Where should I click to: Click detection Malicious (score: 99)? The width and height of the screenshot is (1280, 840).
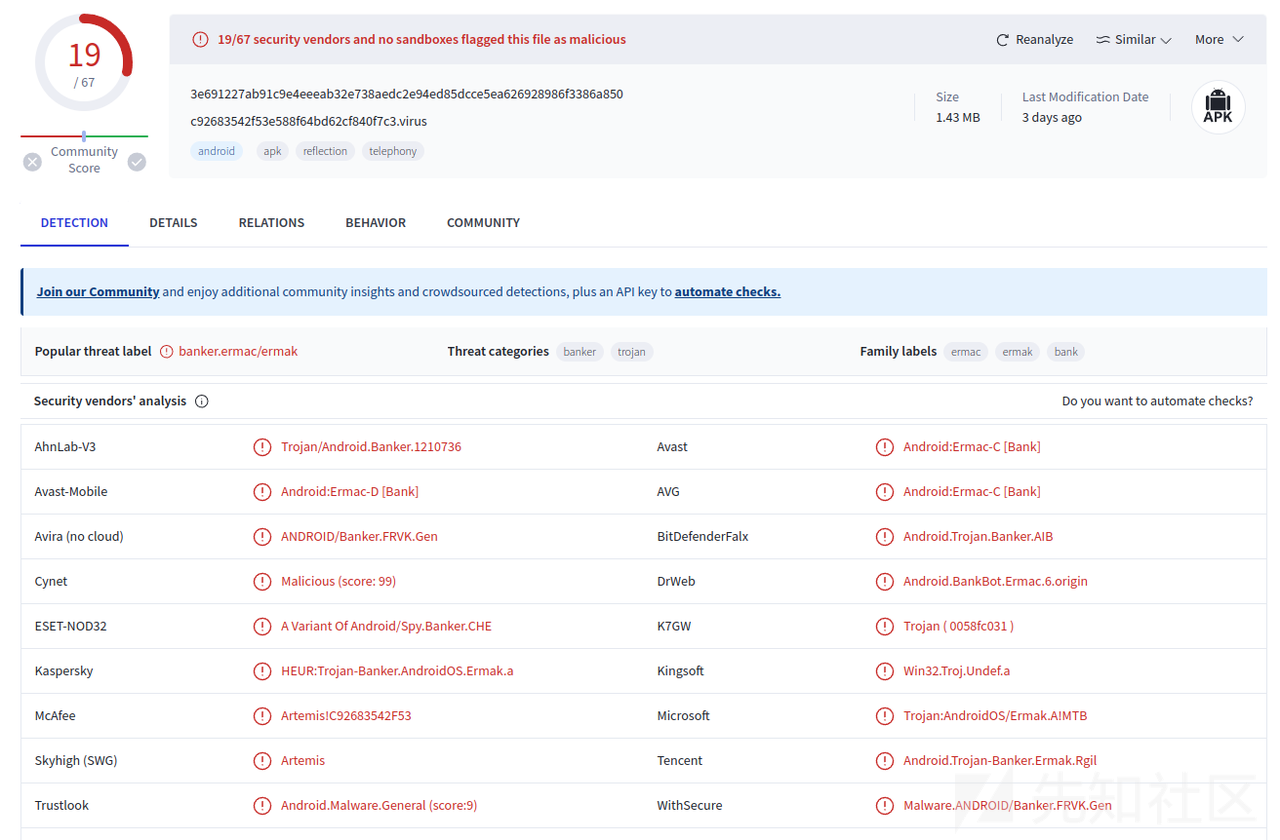(338, 581)
